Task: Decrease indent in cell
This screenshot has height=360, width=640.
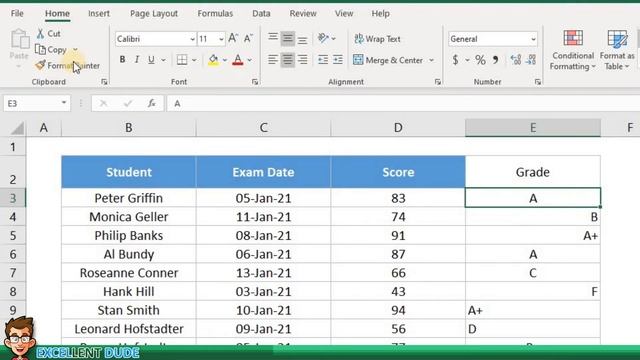Action: click(323, 60)
